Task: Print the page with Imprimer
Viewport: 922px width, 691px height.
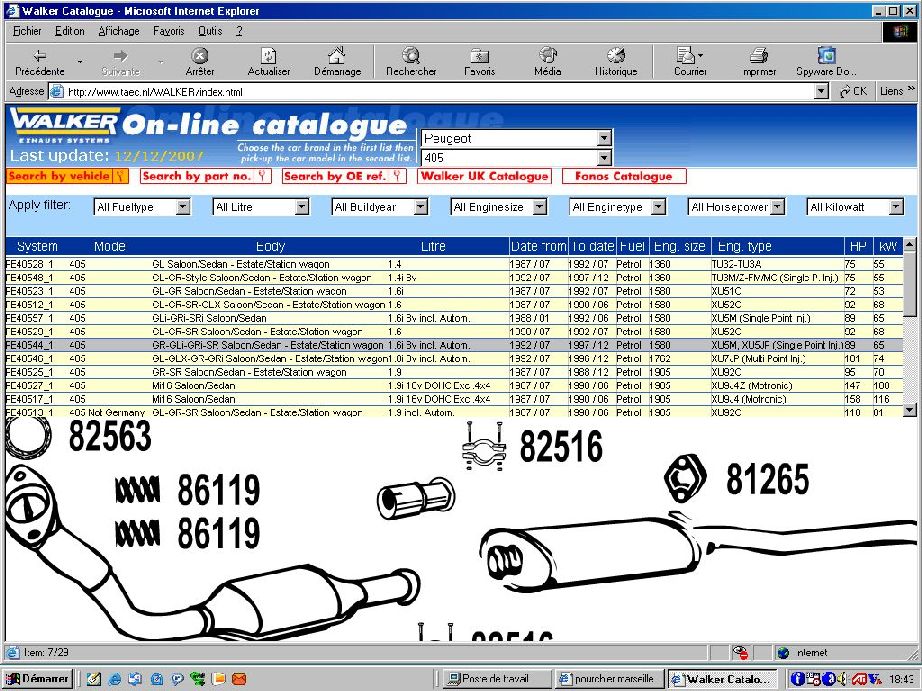Action: pos(759,61)
